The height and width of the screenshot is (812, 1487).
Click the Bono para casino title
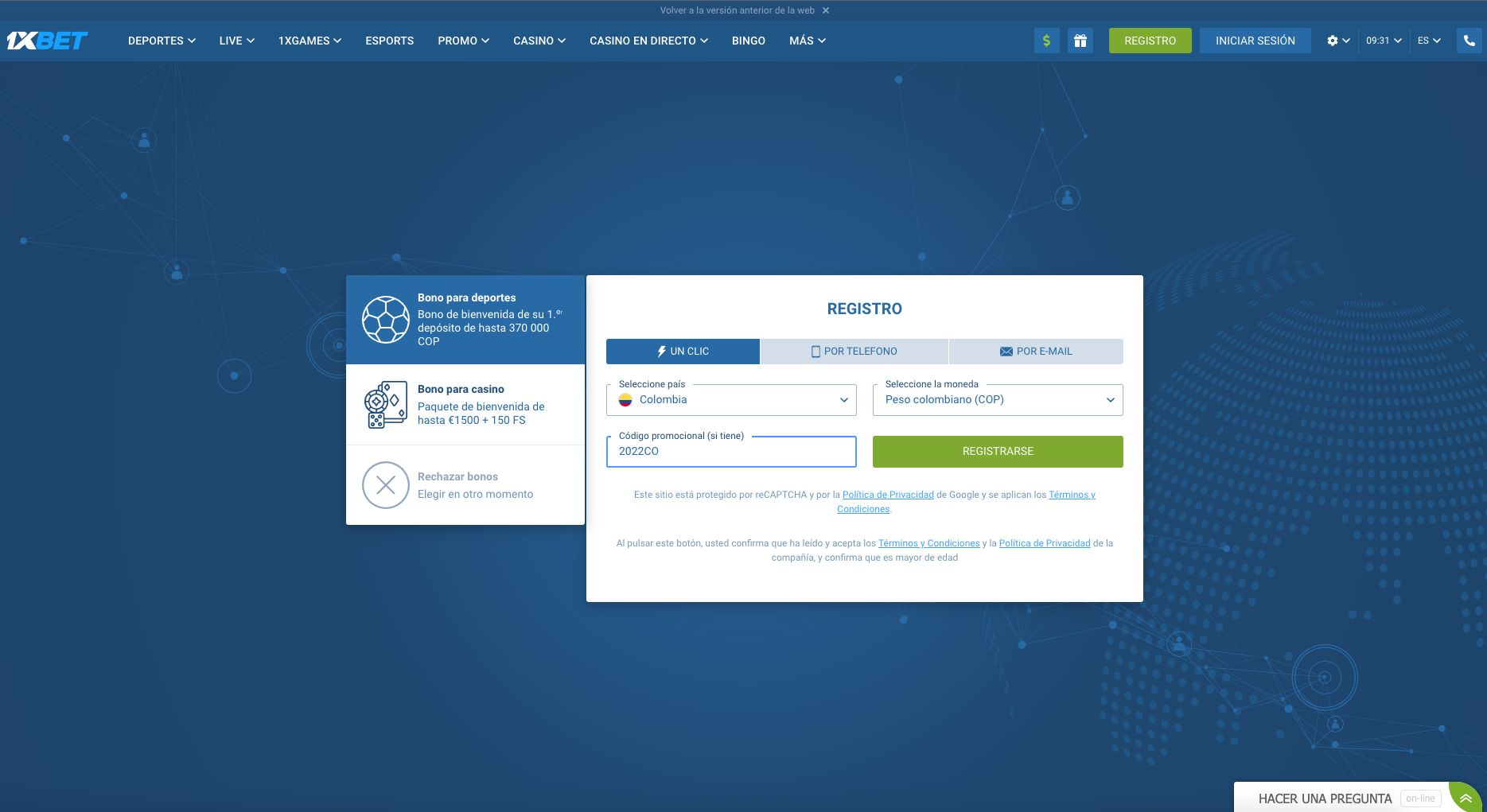[461, 389]
